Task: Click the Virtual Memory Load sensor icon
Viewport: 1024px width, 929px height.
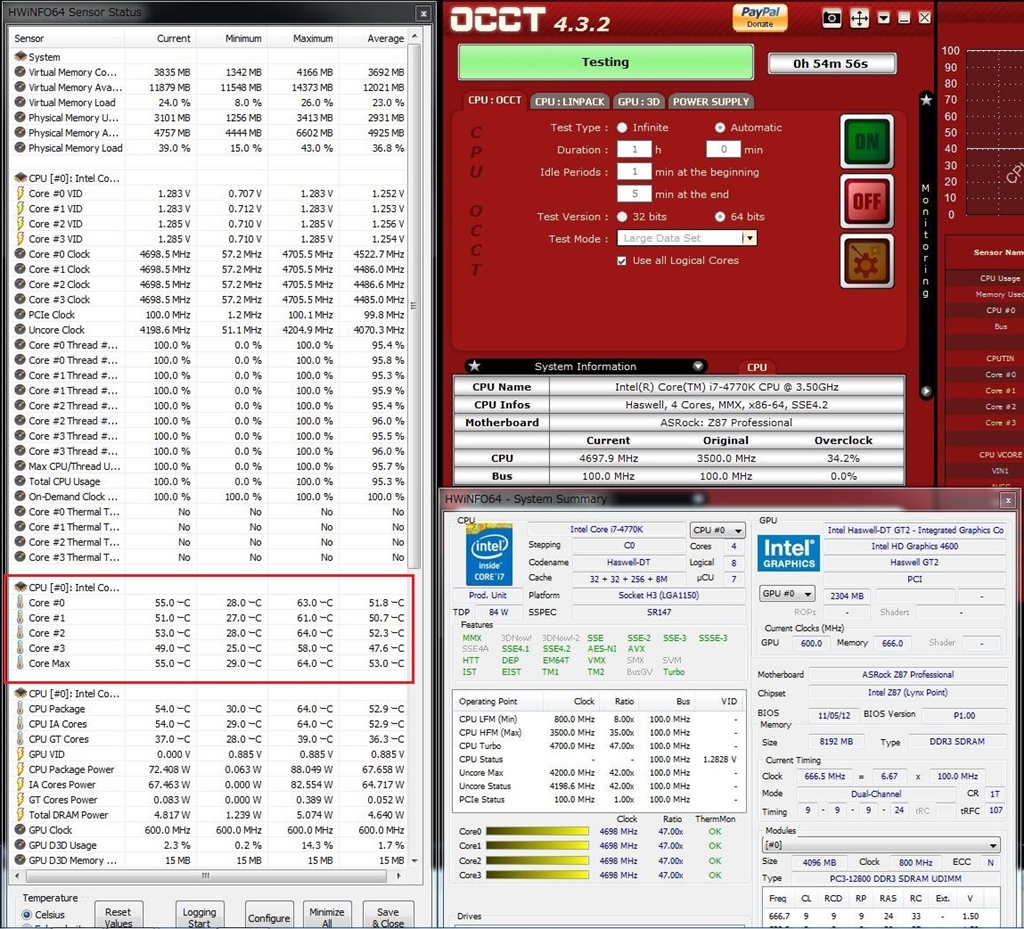Action: pyautogui.click(x=20, y=102)
